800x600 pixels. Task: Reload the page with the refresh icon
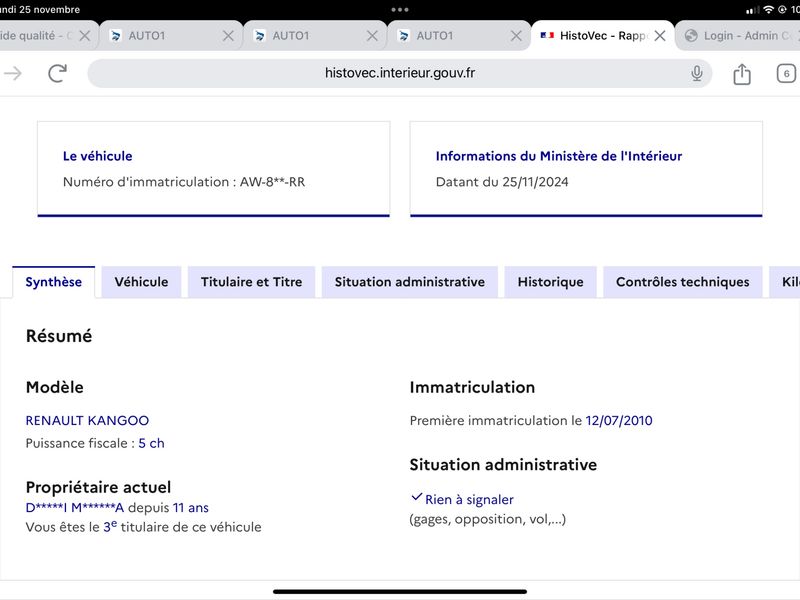58,73
